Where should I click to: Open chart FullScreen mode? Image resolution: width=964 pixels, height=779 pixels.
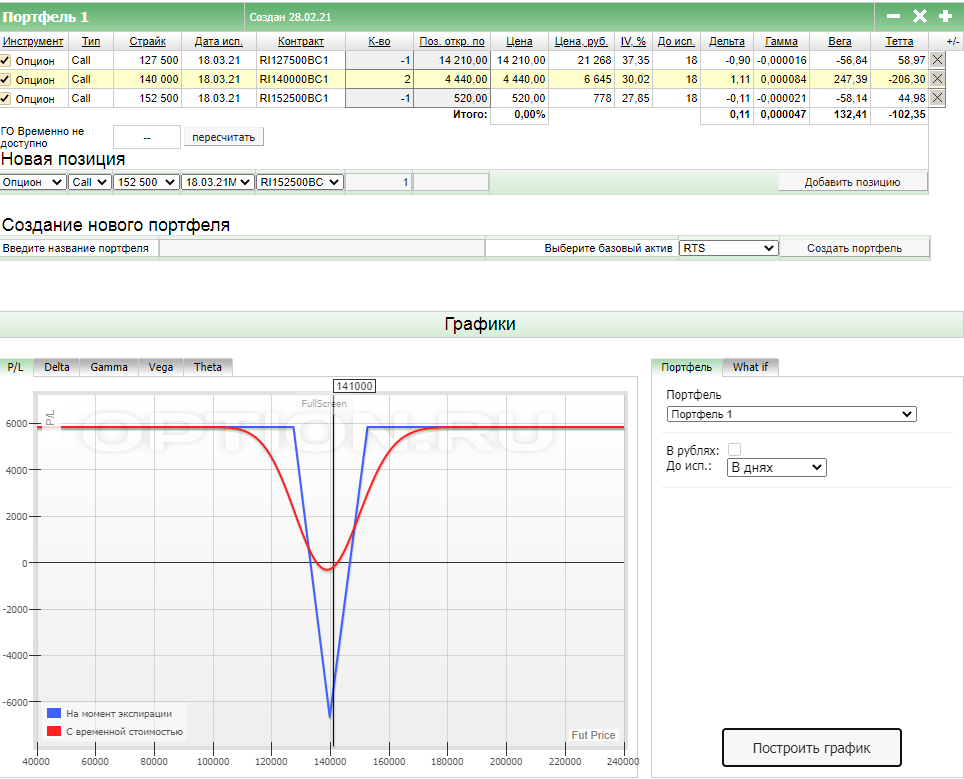(x=323, y=403)
